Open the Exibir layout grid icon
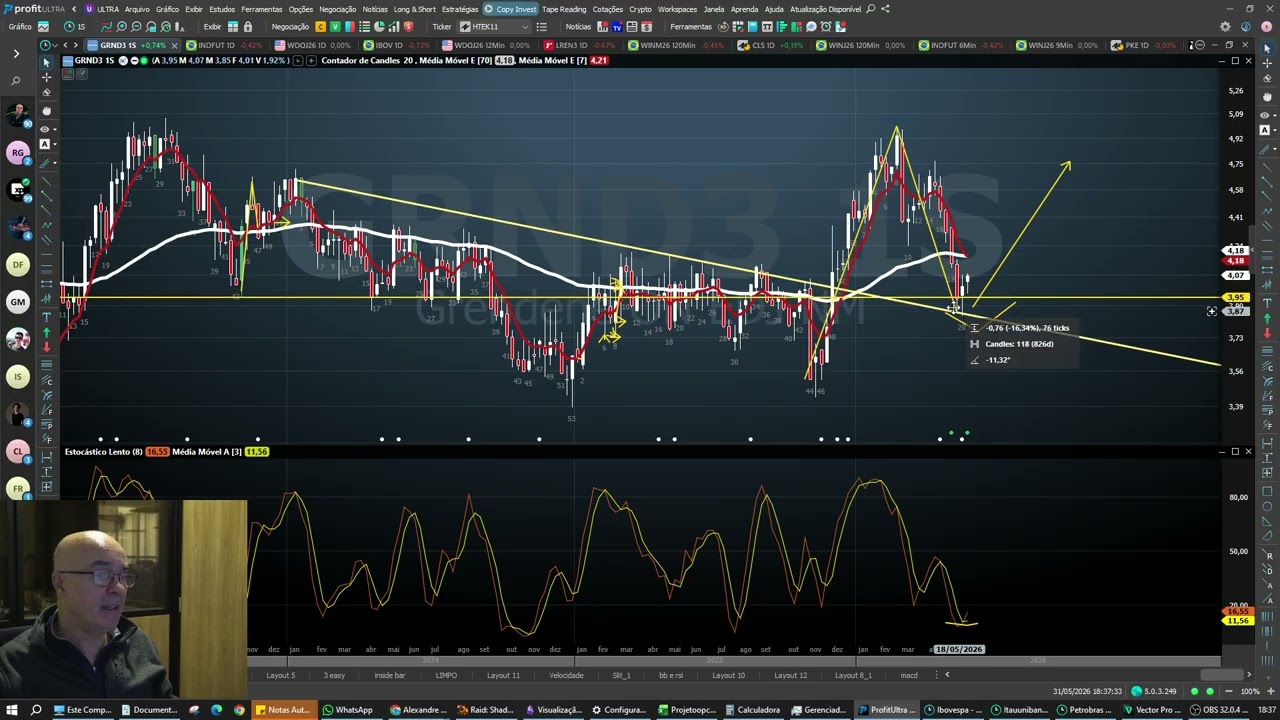 coord(233,26)
